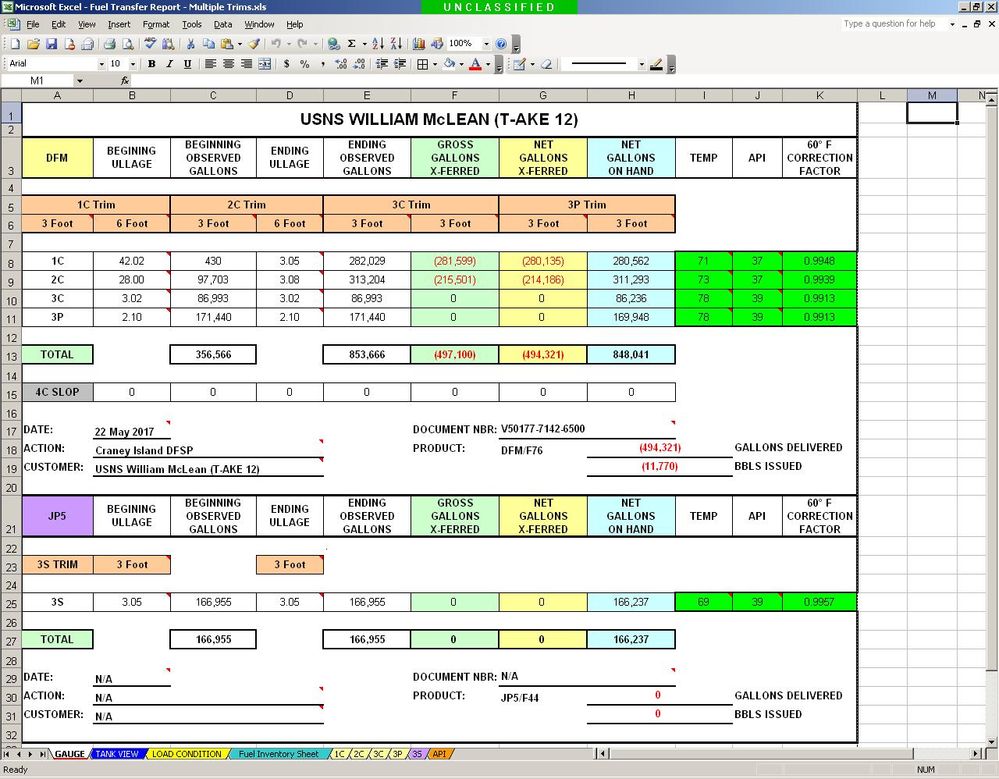Open the Tools menu
Image resolution: width=999 pixels, height=779 pixels.
(192, 24)
